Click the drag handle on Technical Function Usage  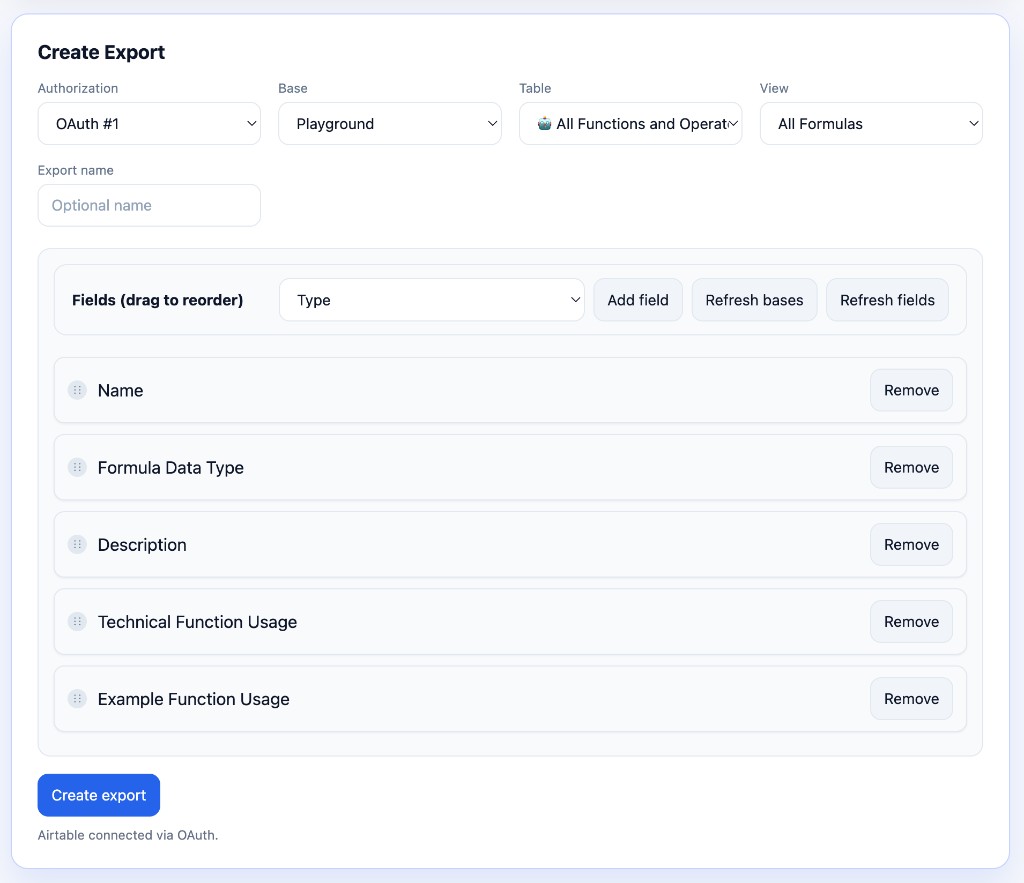pyautogui.click(x=77, y=621)
